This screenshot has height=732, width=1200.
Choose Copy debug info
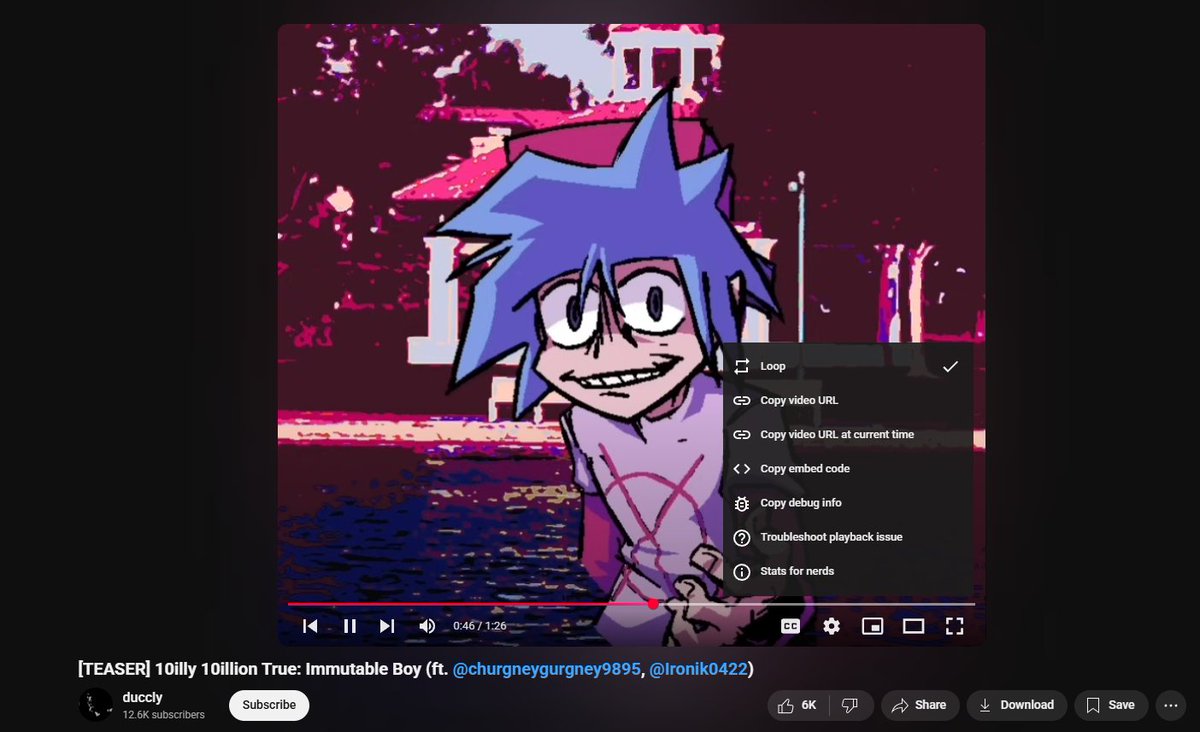[x=848, y=503]
